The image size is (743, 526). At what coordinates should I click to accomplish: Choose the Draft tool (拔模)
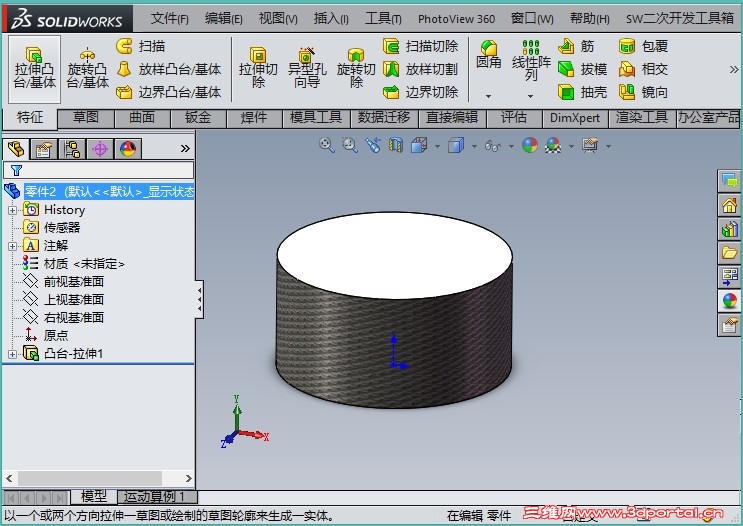[582, 69]
